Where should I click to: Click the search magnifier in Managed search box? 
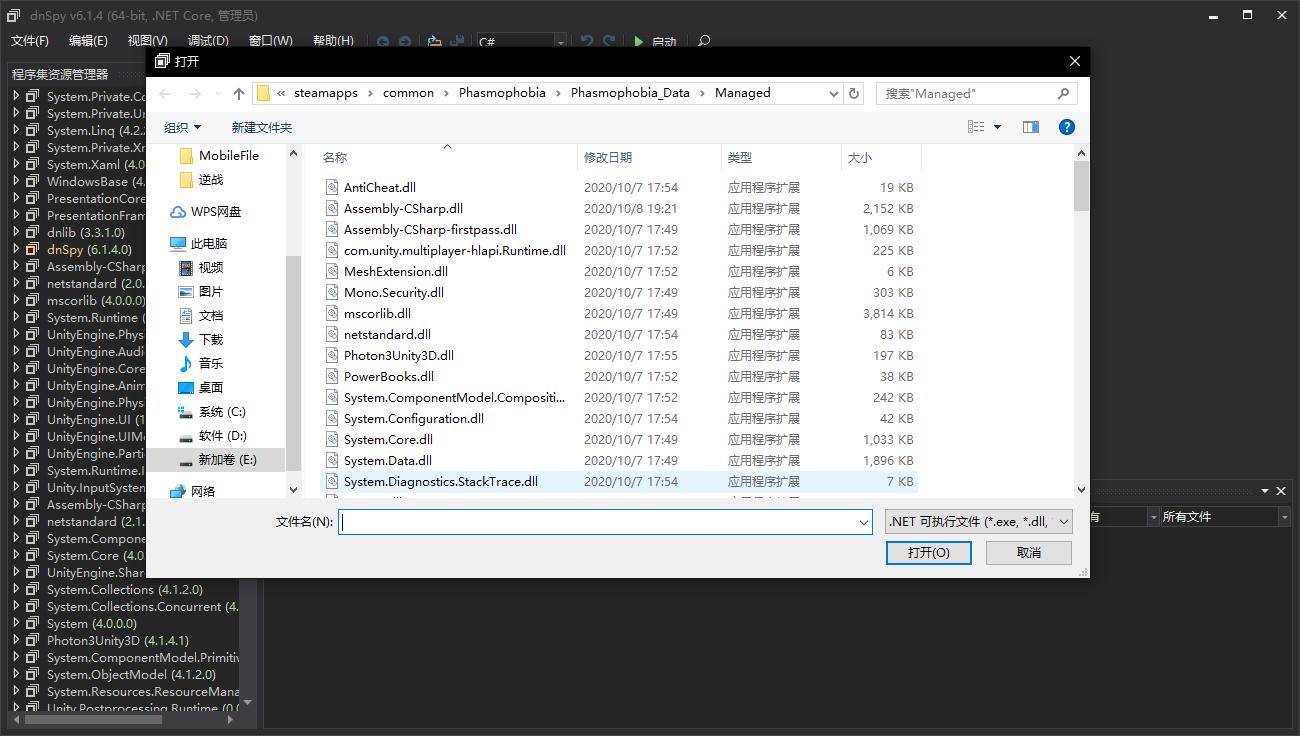[1063, 93]
